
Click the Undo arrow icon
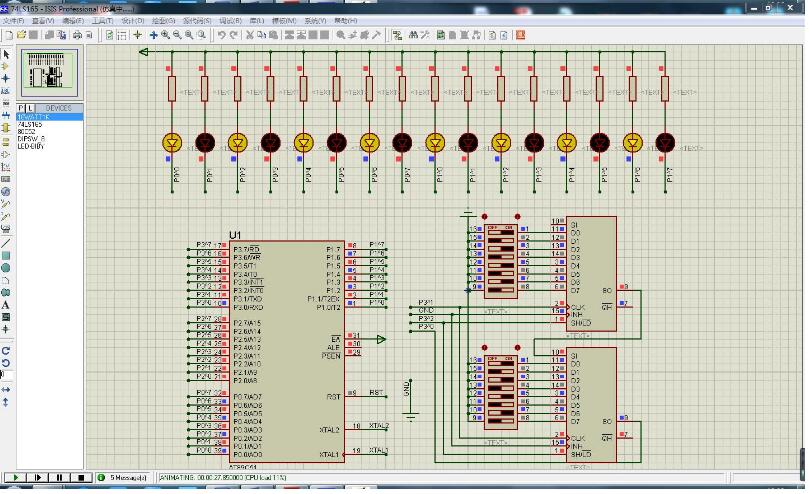tap(222, 34)
